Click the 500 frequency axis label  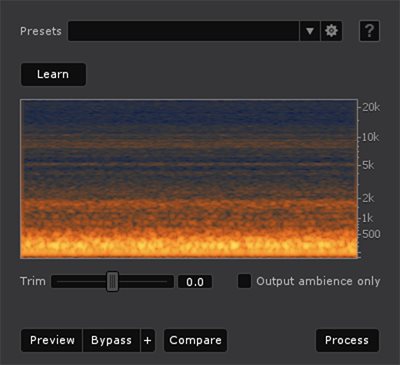371,234
